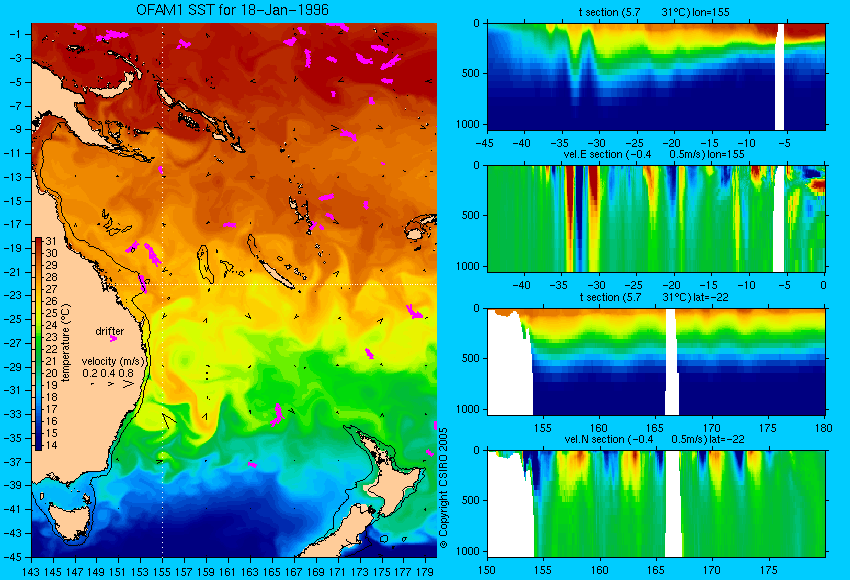Click the main SST map of the Coral and Tasman seas
This screenshot has width=850, height=580.
coord(234,290)
